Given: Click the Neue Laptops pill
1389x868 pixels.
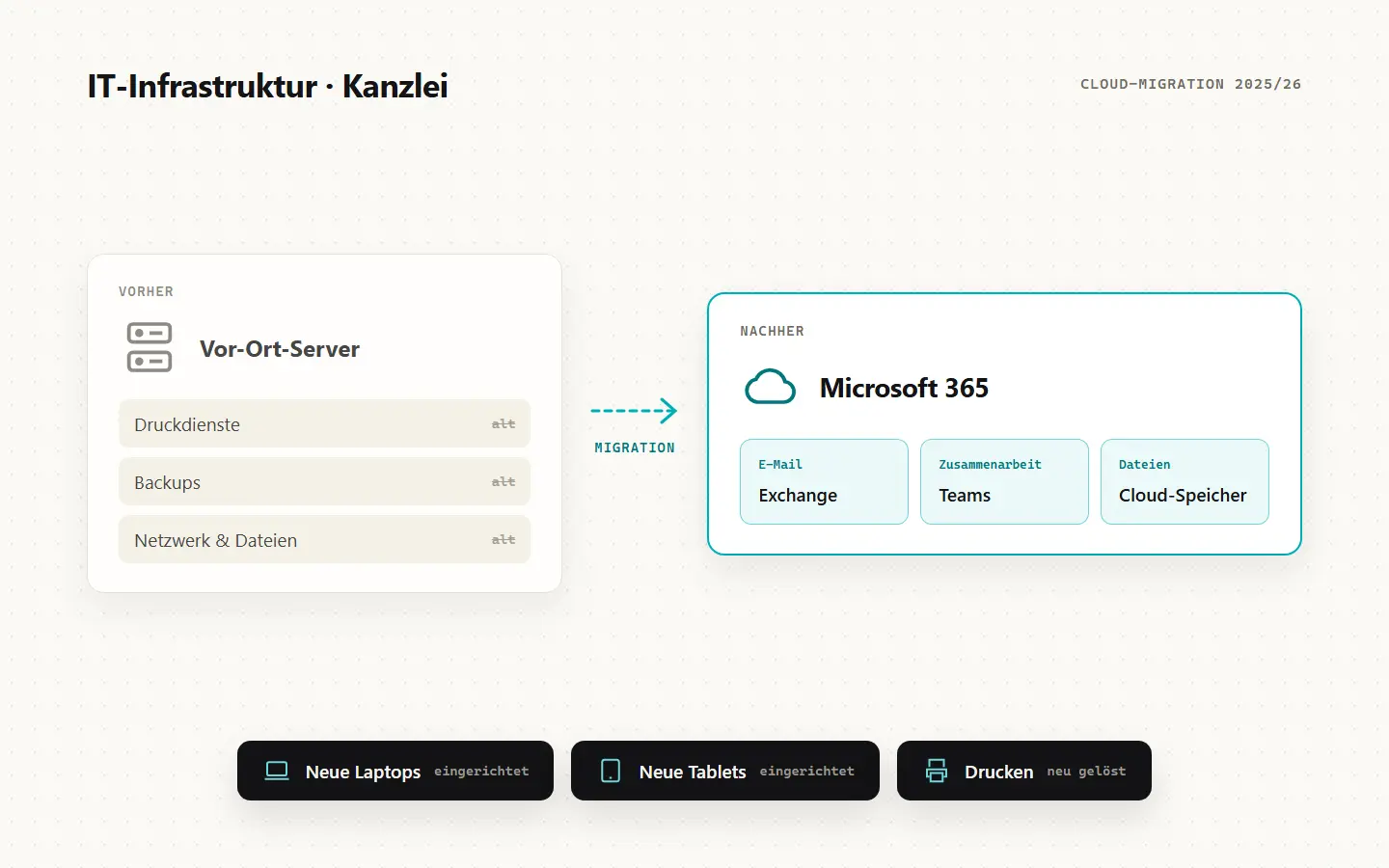Looking at the screenshot, I should pyautogui.click(x=395, y=771).
